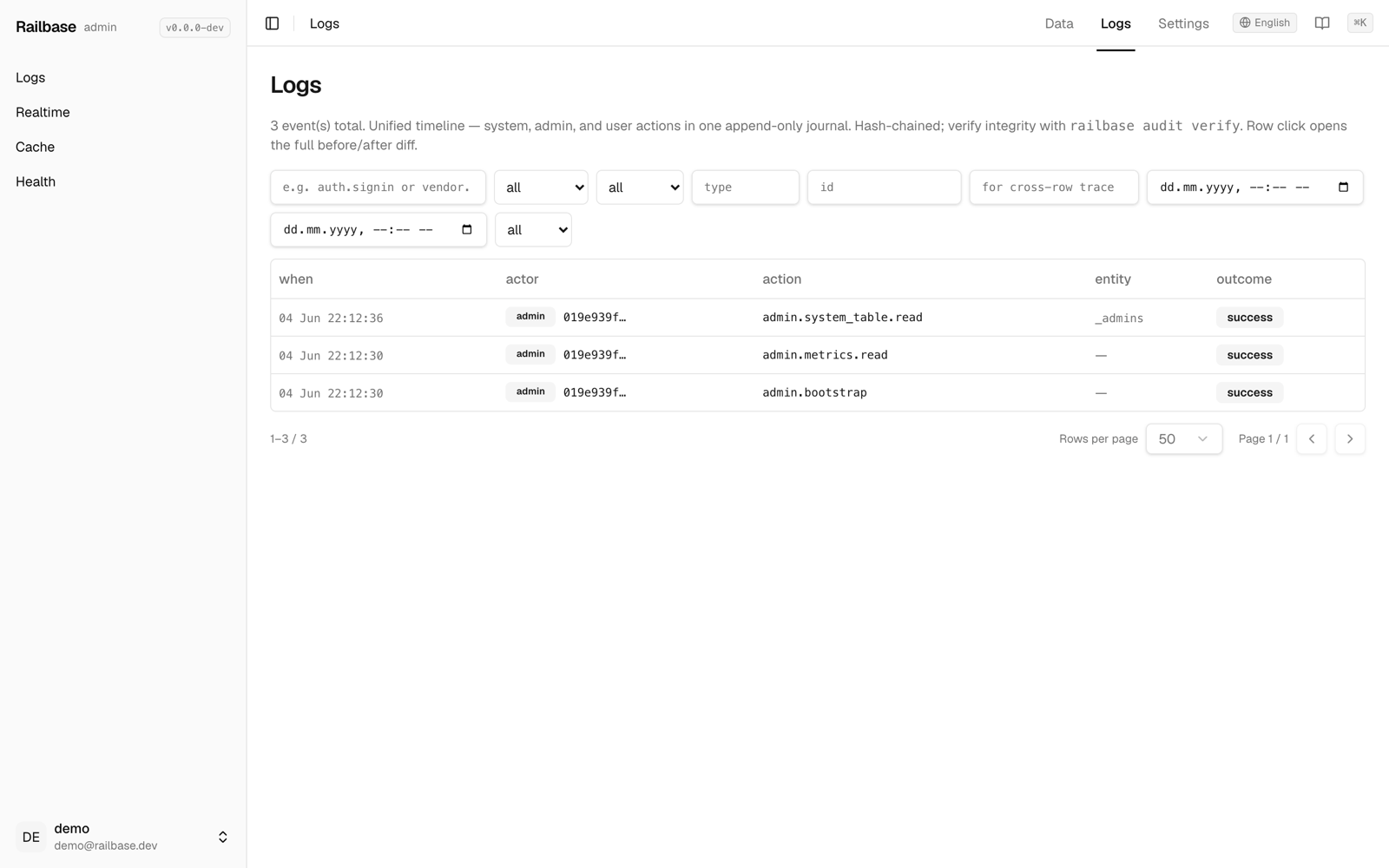1389x868 pixels.
Task: Click the '1–3 / 3' row count
Action: click(288, 439)
